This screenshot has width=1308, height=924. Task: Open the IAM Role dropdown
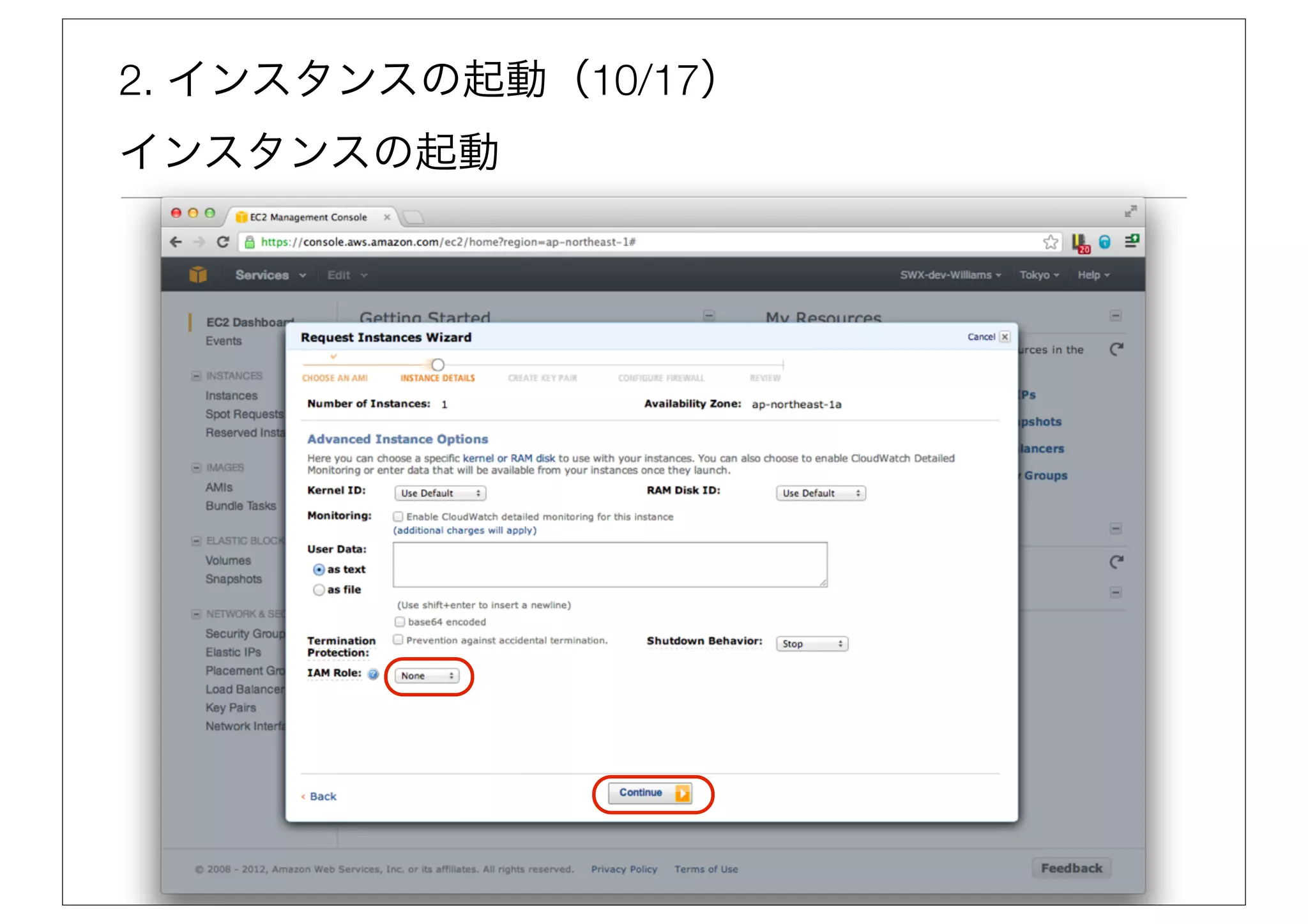click(427, 676)
